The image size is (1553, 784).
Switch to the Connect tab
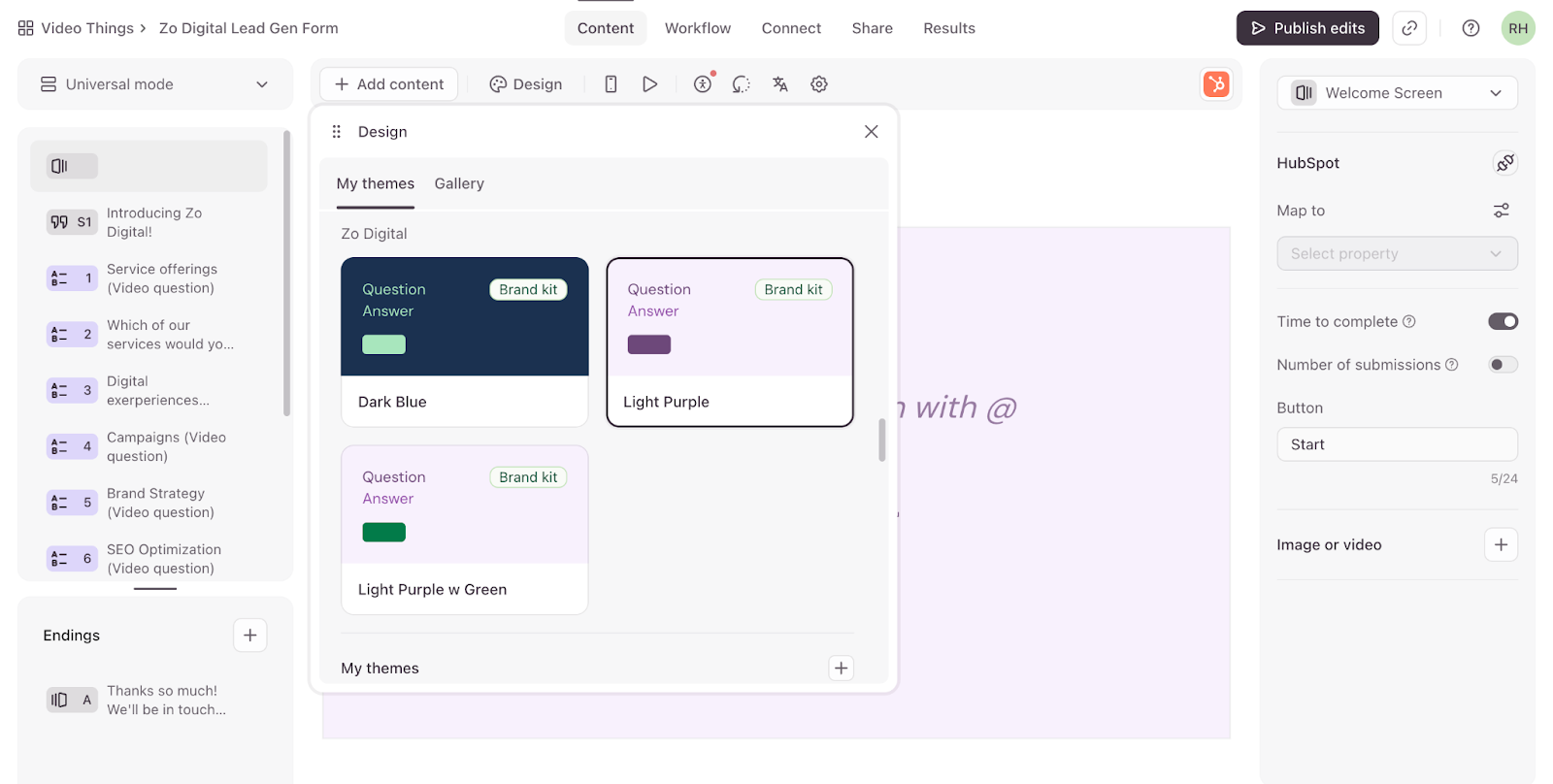tap(791, 28)
